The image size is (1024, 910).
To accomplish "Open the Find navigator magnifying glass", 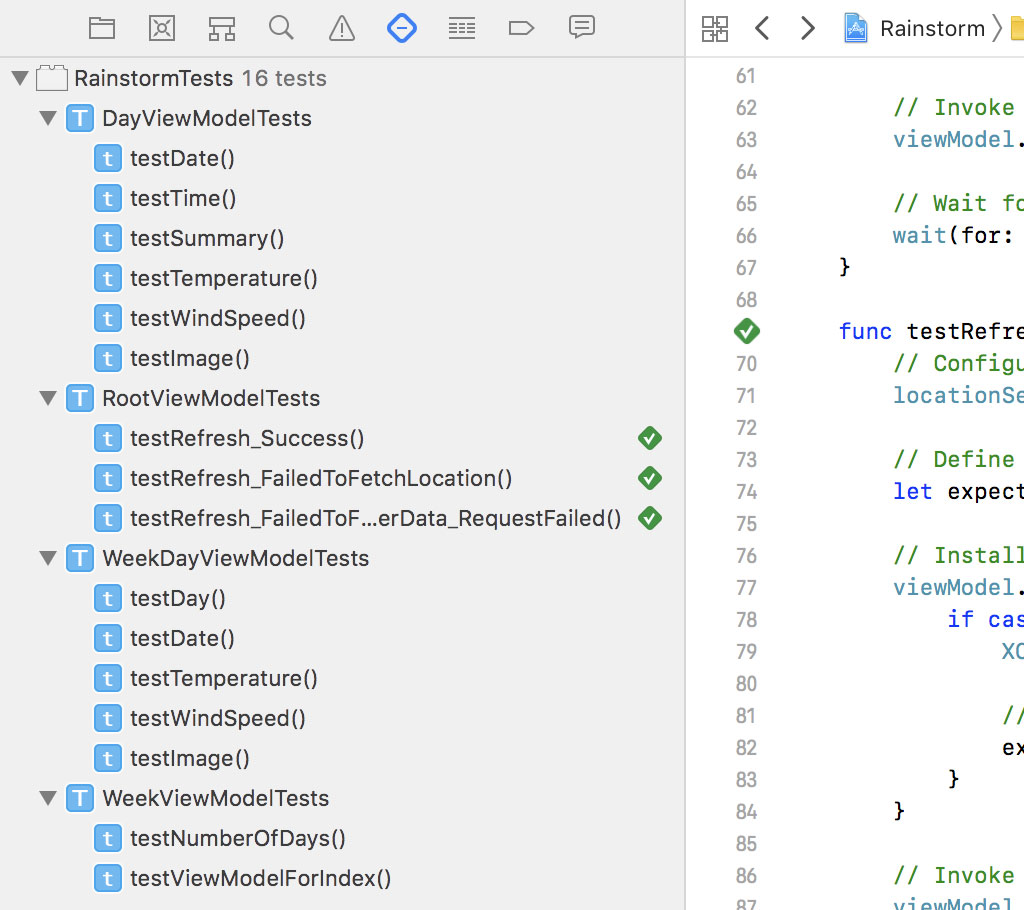I will 281,28.
